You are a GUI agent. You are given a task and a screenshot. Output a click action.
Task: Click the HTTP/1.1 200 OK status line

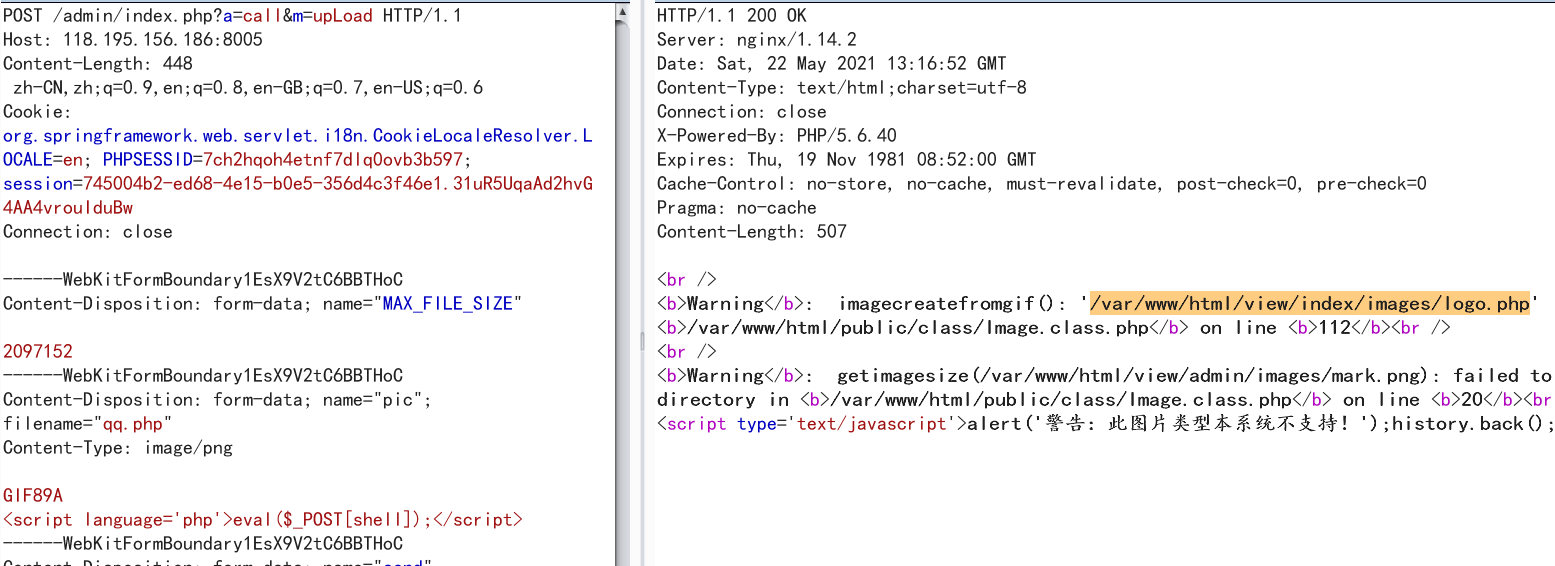click(x=732, y=16)
